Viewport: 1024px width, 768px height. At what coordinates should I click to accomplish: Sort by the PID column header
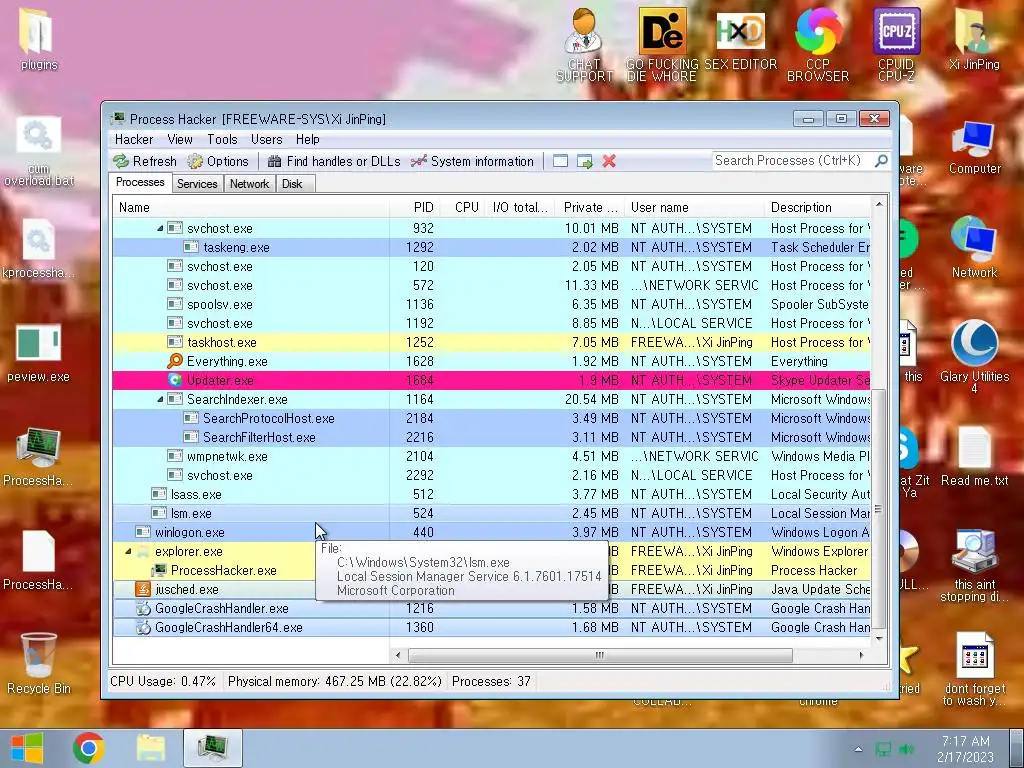414,208
